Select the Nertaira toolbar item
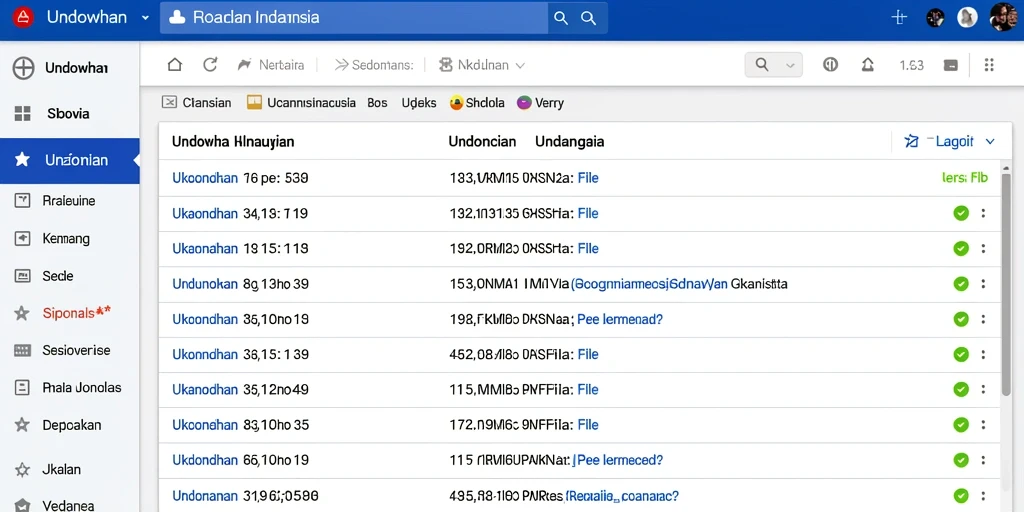This screenshot has width=1024, height=512. (x=272, y=65)
